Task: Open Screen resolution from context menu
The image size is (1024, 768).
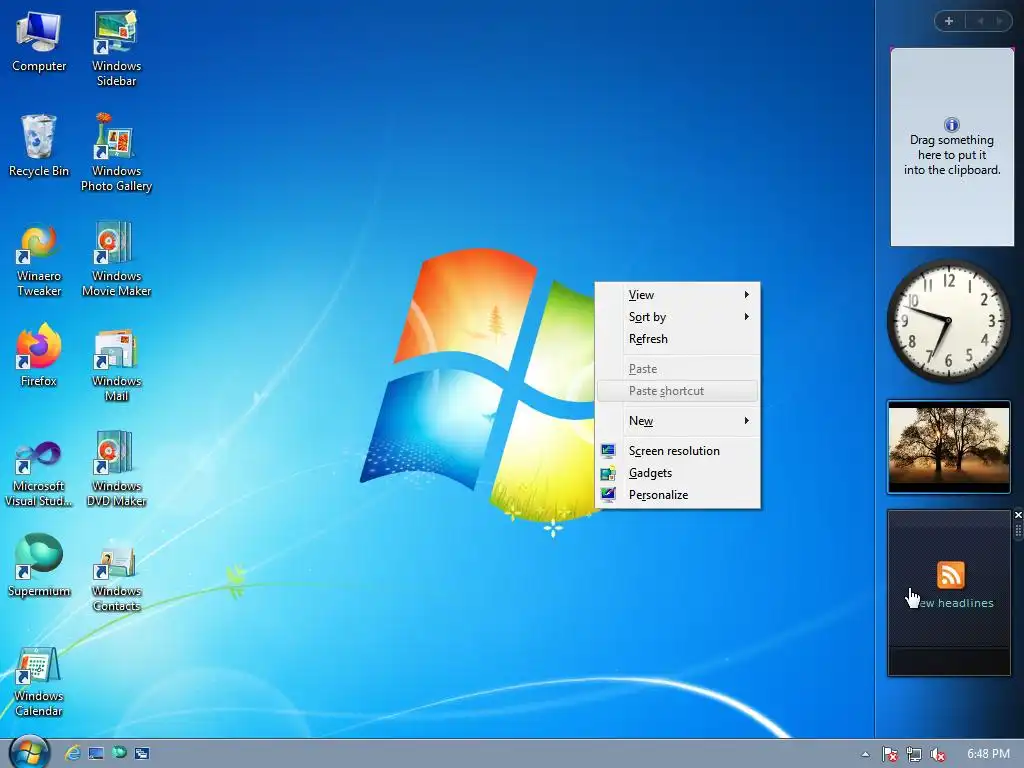Action: click(x=678, y=451)
